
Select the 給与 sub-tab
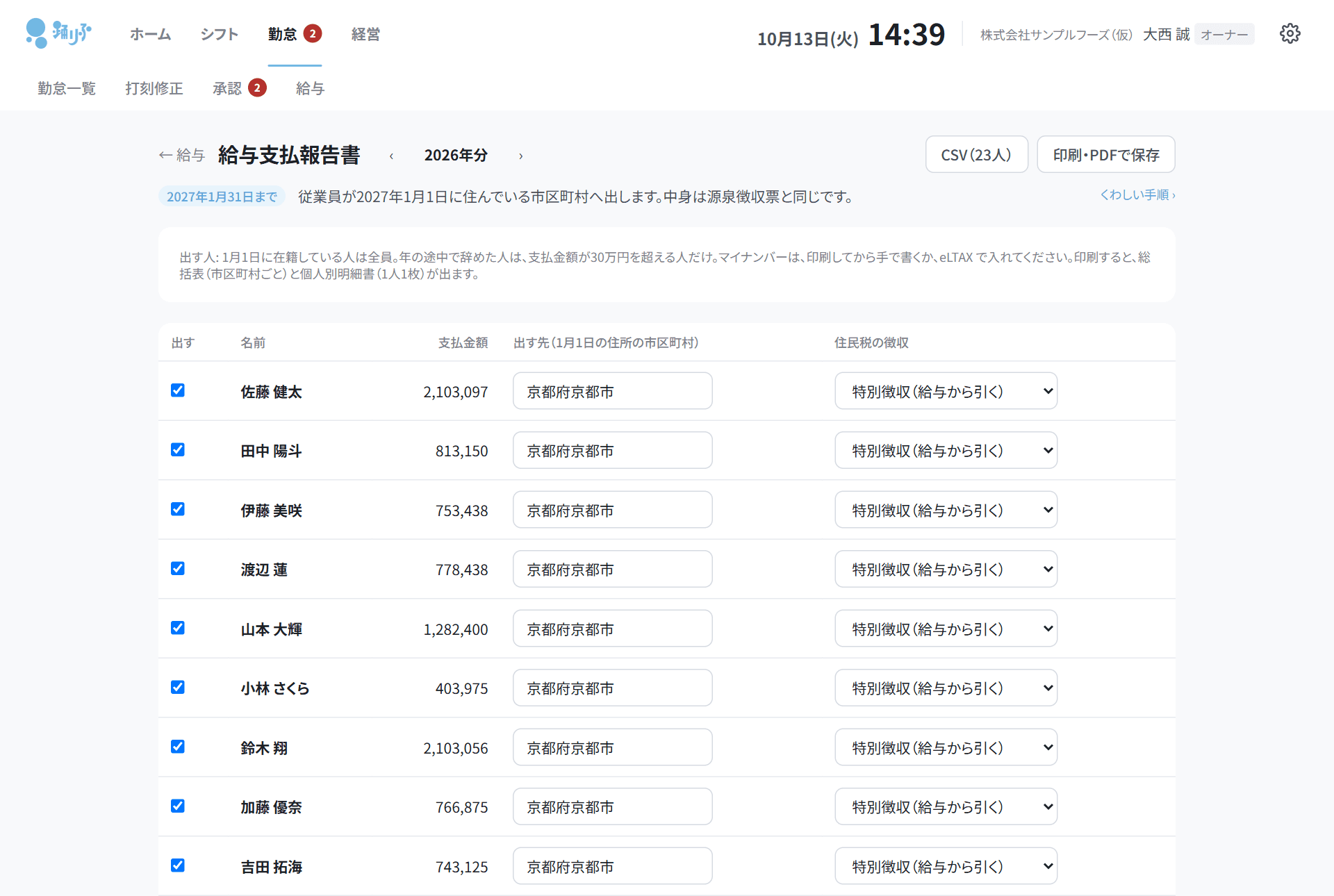point(310,88)
